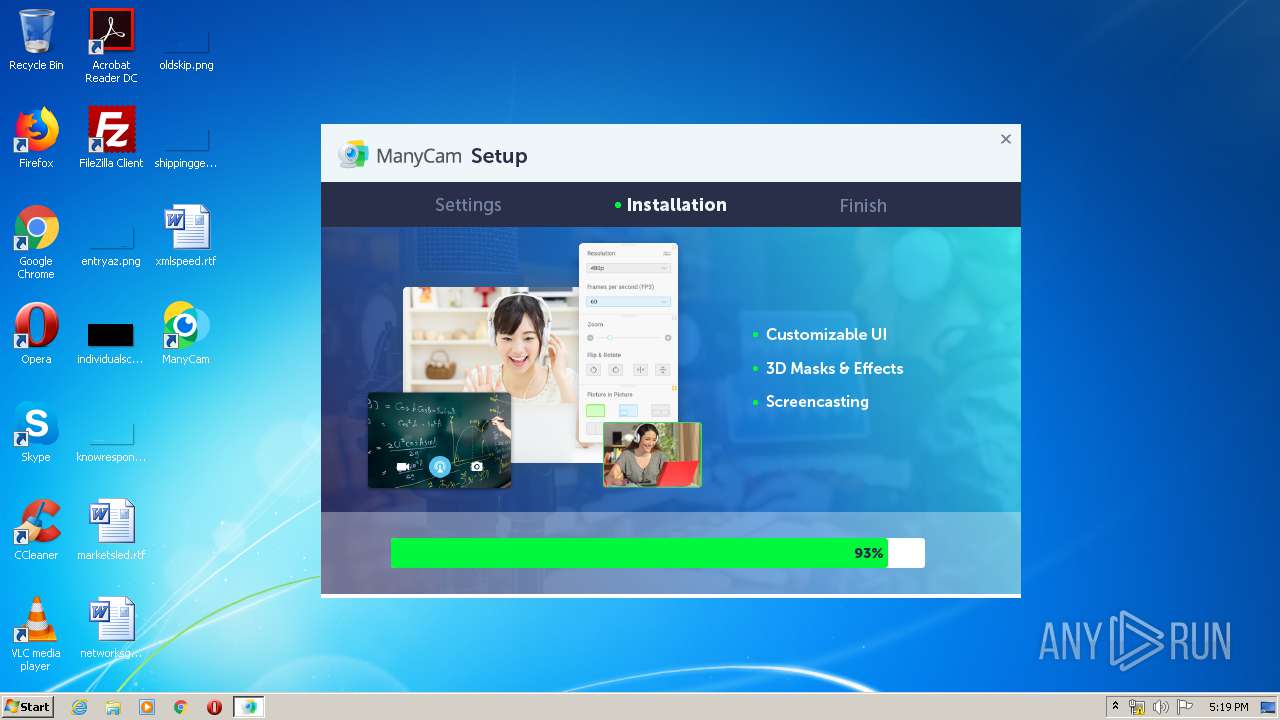Select the Installation step tab
The image size is (1280, 720).
click(x=671, y=205)
